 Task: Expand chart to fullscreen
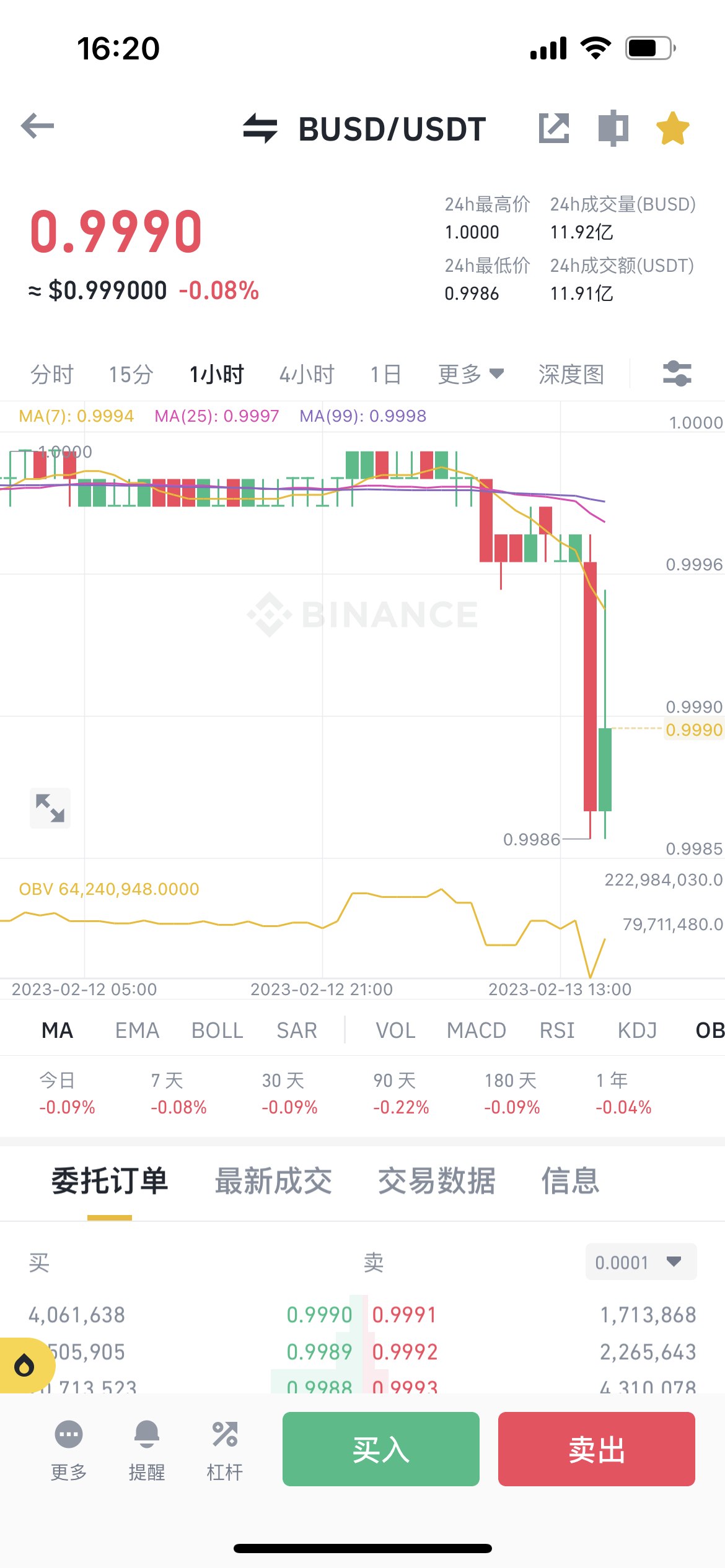coord(50,808)
